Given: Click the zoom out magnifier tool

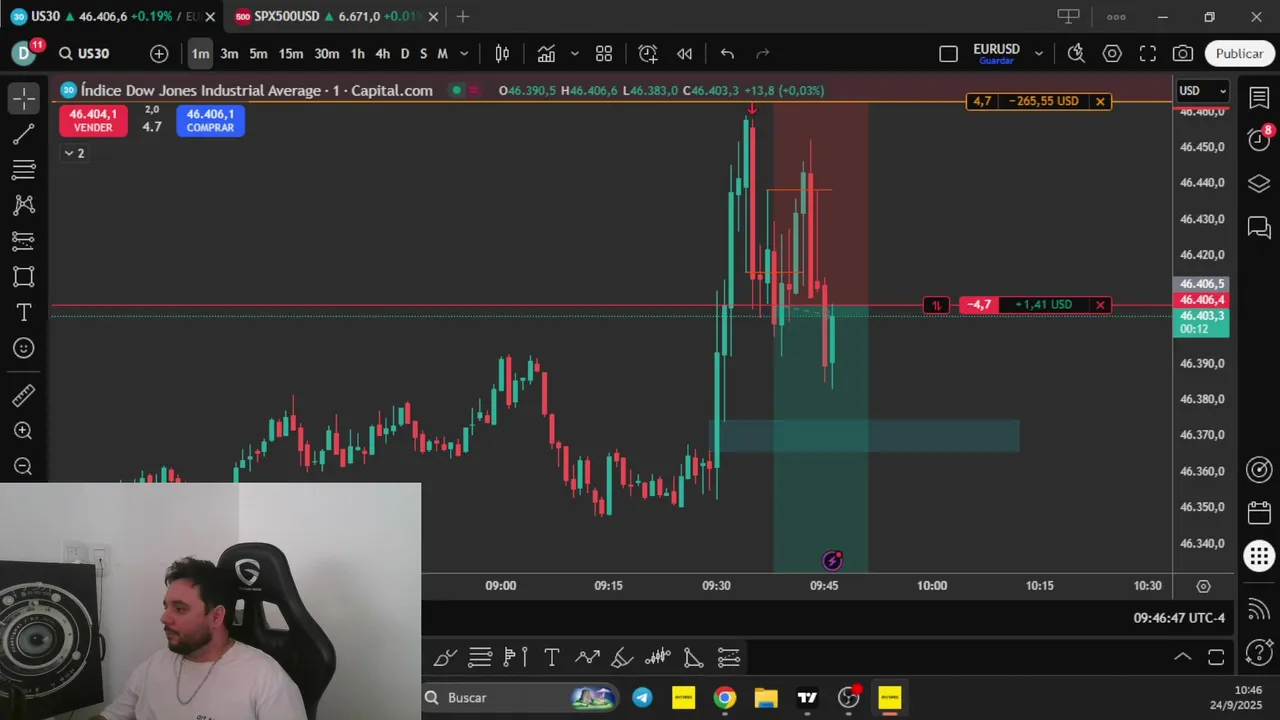Looking at the screenshot, I should (24, 466).
